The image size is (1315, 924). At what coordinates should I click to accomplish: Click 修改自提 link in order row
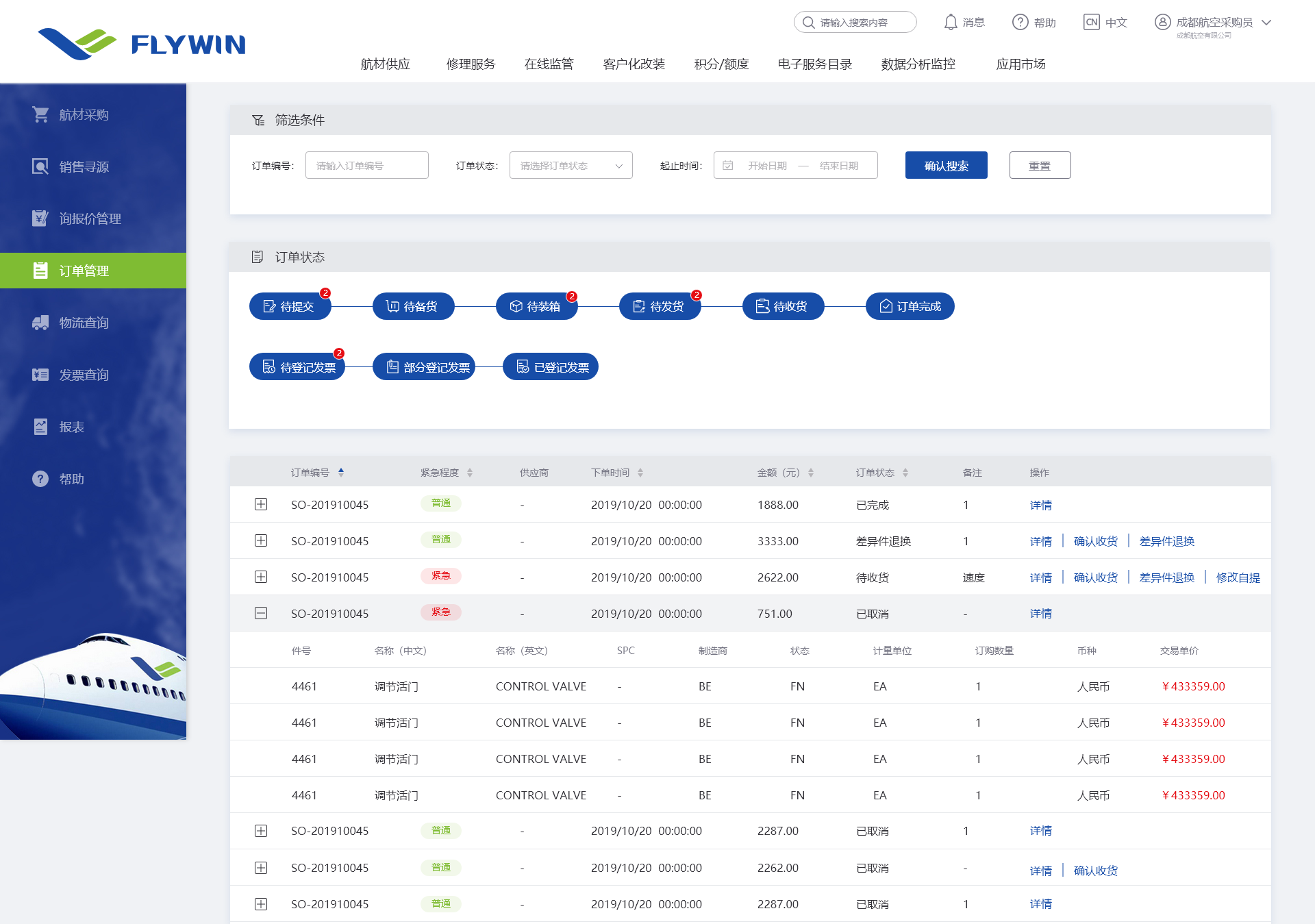click(x=1238, y=577)
